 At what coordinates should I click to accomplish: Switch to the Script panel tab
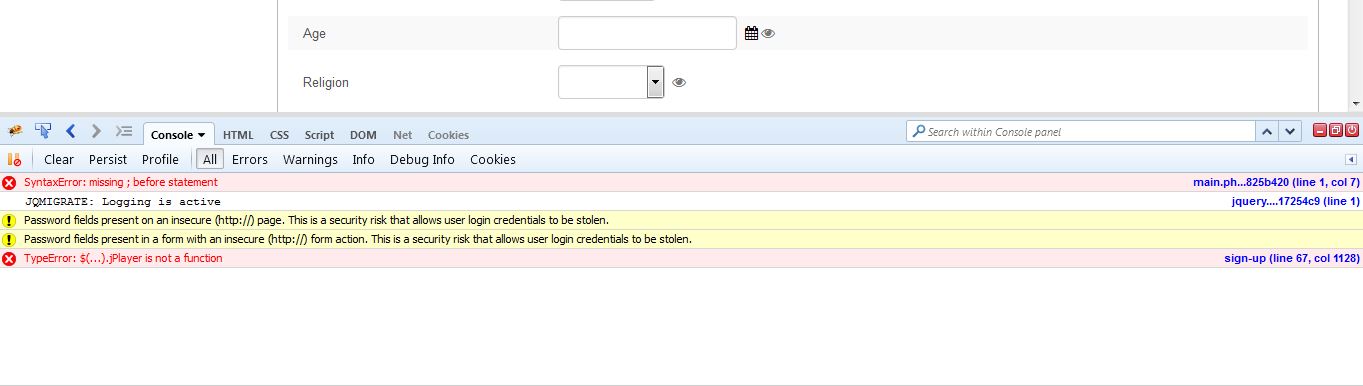tap(320, 135)
